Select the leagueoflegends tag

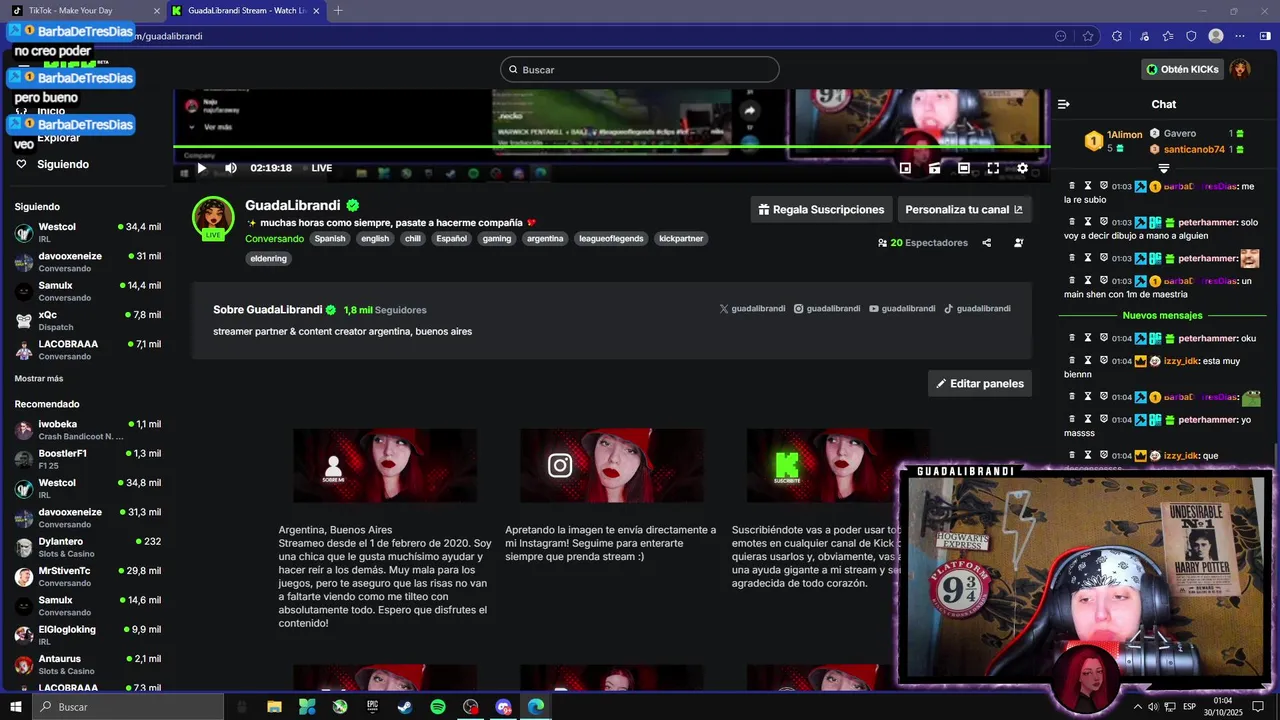[611, 239]
